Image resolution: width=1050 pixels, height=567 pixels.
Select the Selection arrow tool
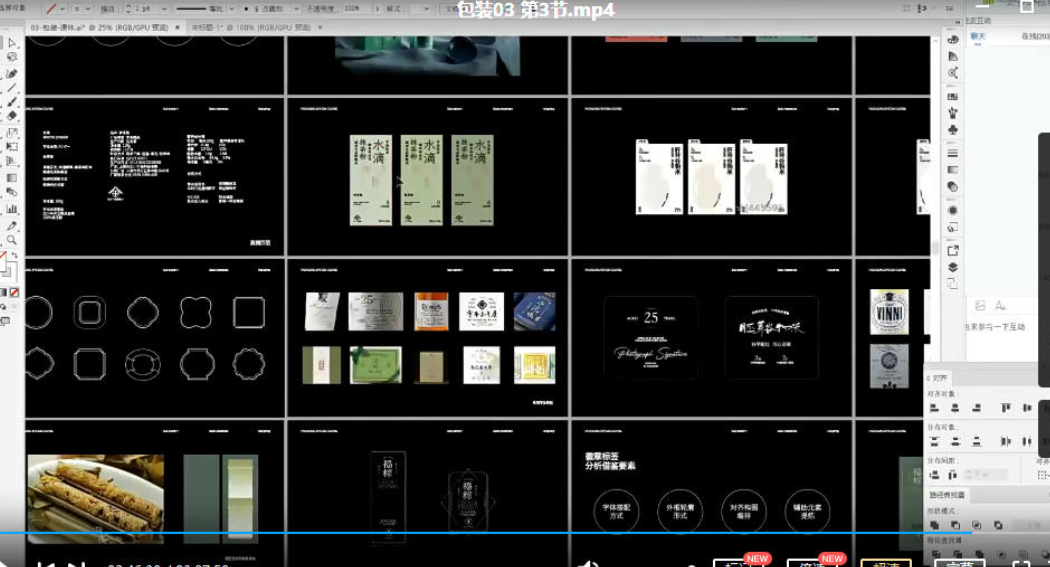[x=12, y=43]
